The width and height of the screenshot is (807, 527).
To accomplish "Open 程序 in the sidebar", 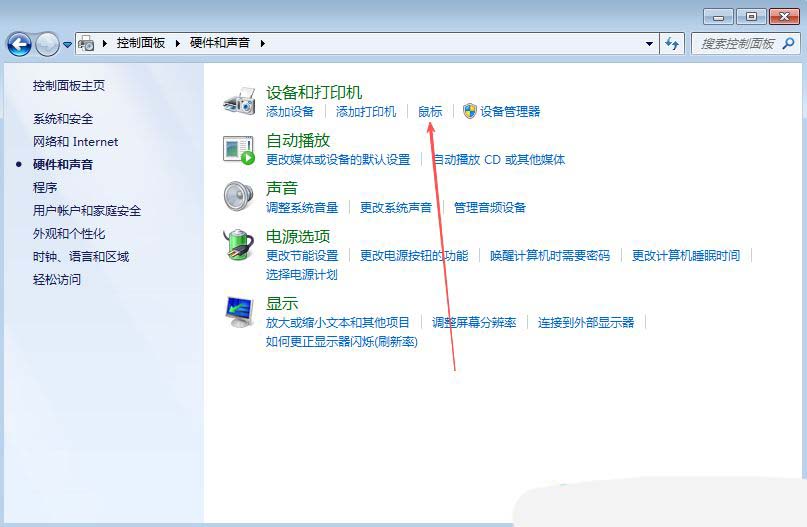I will [45, 188].
